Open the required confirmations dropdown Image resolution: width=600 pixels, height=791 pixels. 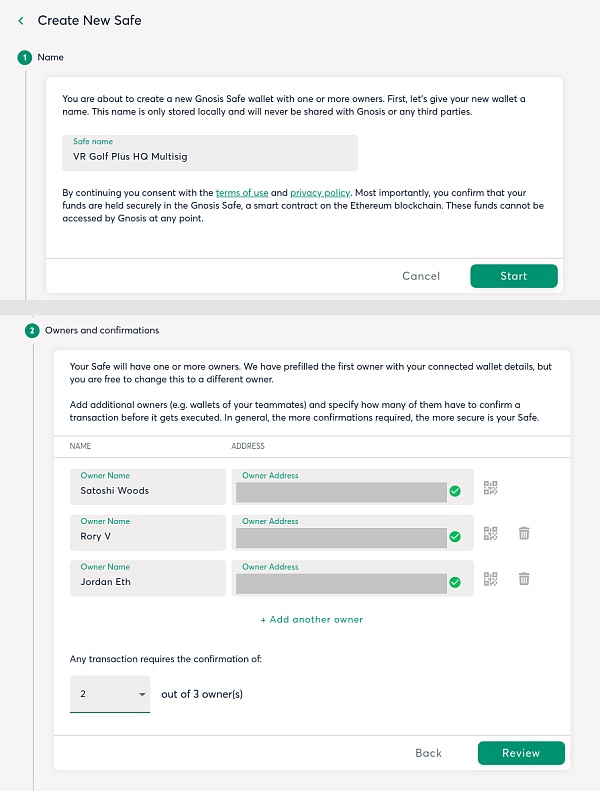tap(110, 693)
